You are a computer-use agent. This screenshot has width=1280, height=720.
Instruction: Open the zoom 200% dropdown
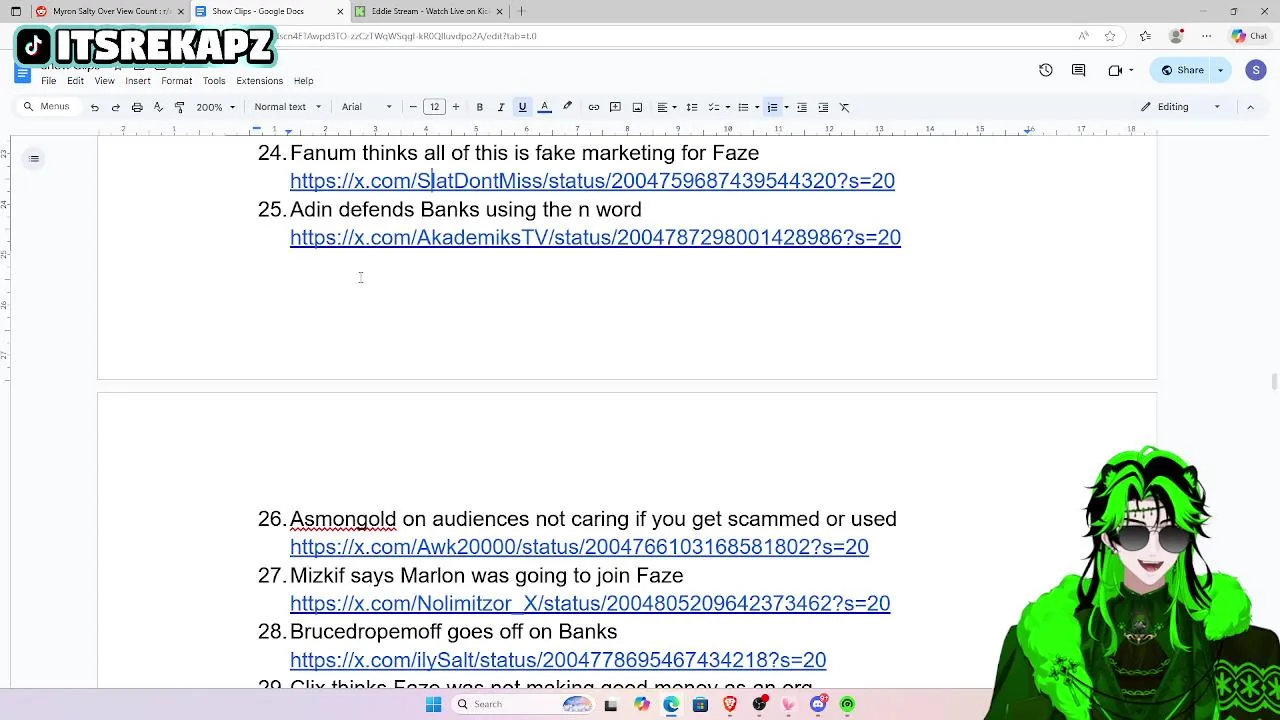[216, 107]
